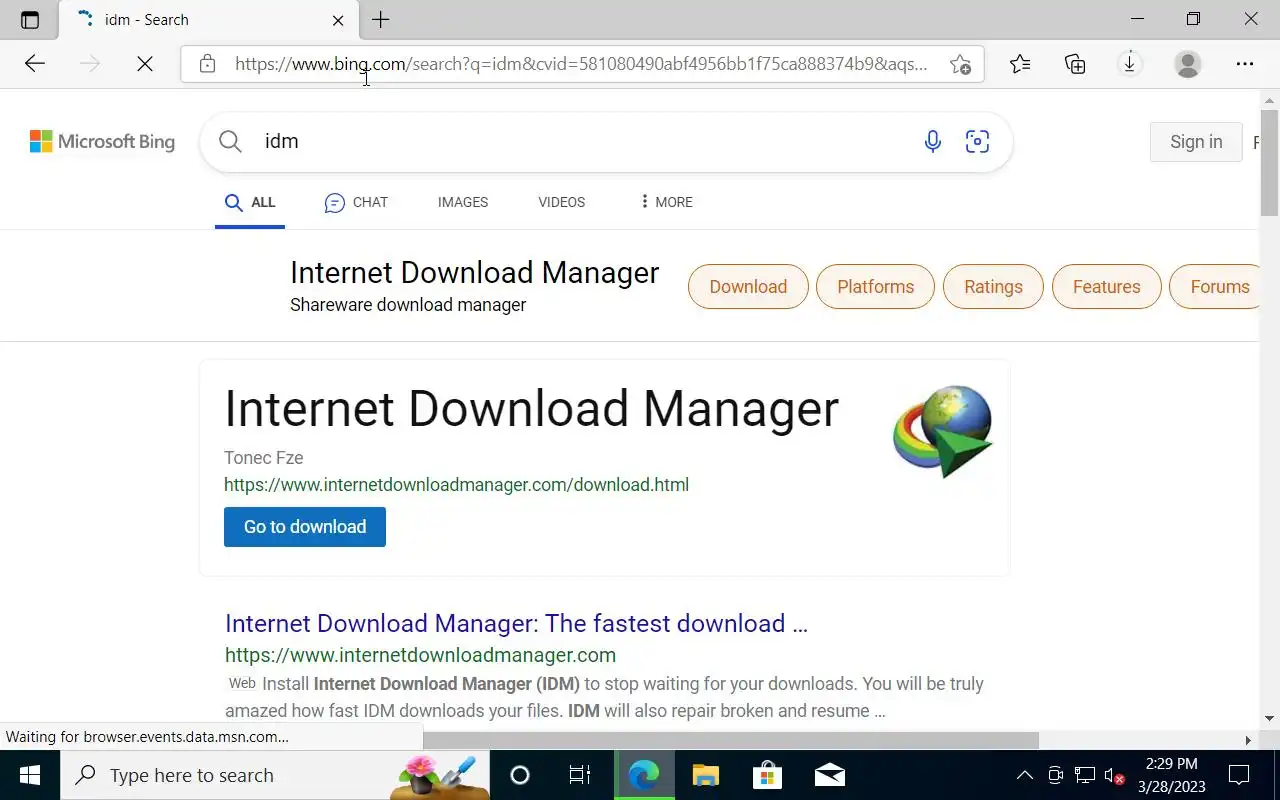Switch to the IMAGES tab

[463, 202]
